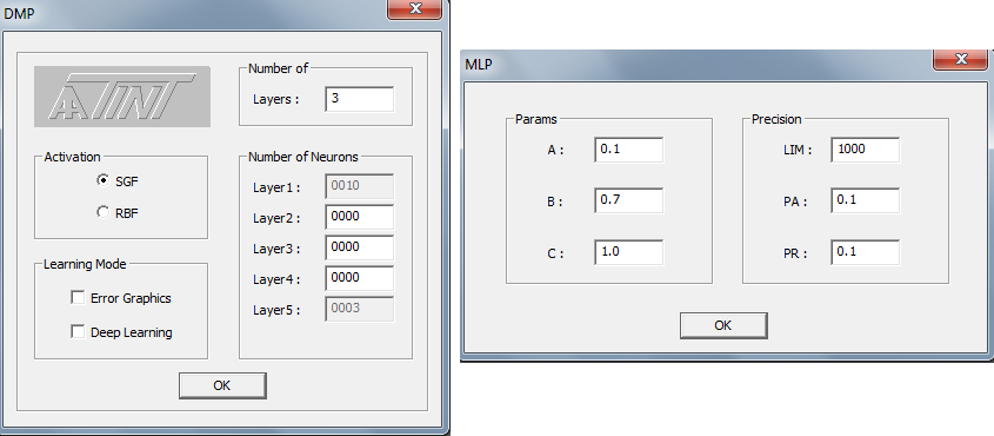The height and width of the screenshot is (436, 994).
Task: Click the LIM precision field
Action: [865, 150]
